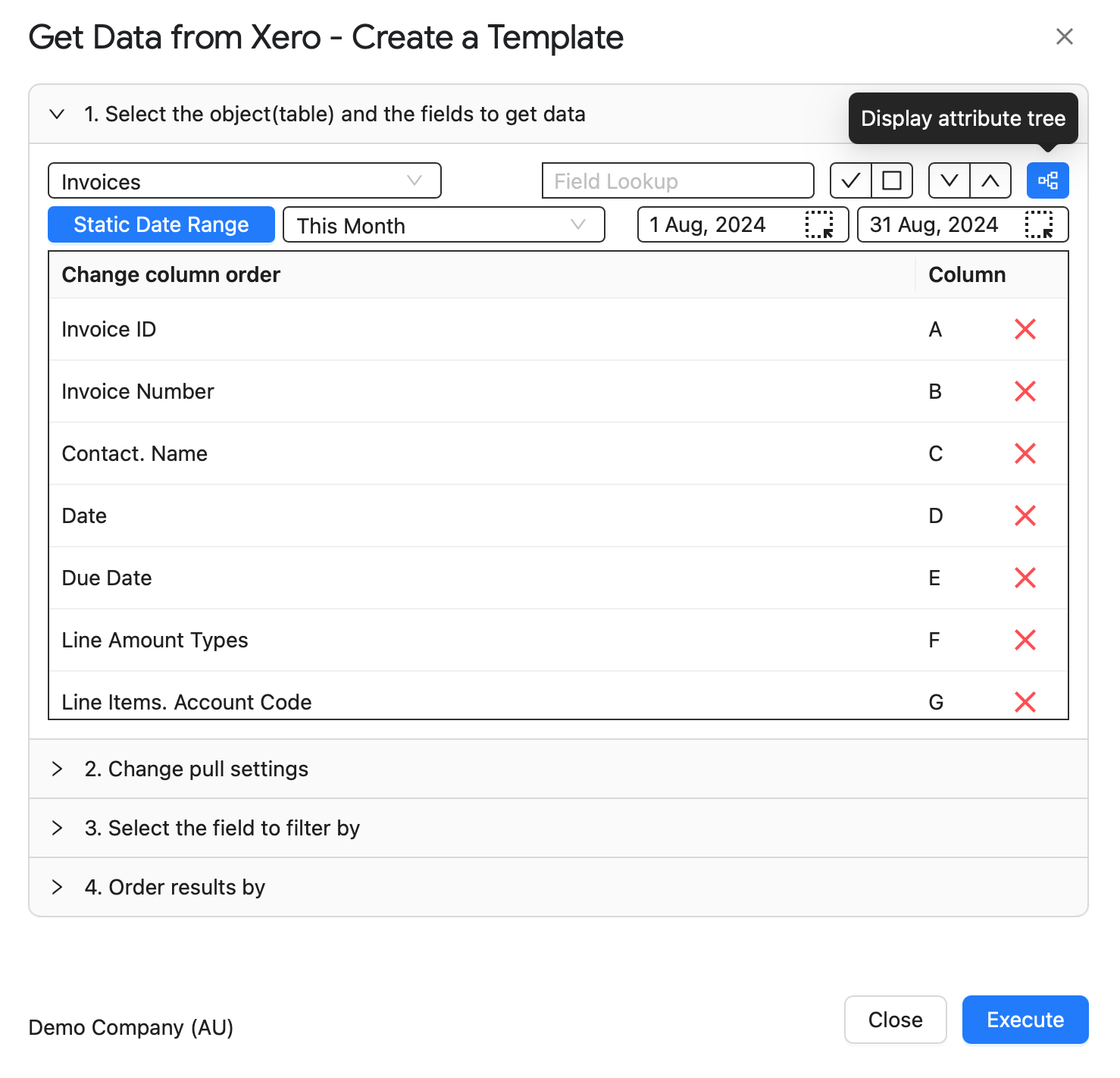Click the select all fields checkmark icon

click(x=851, y=180)
